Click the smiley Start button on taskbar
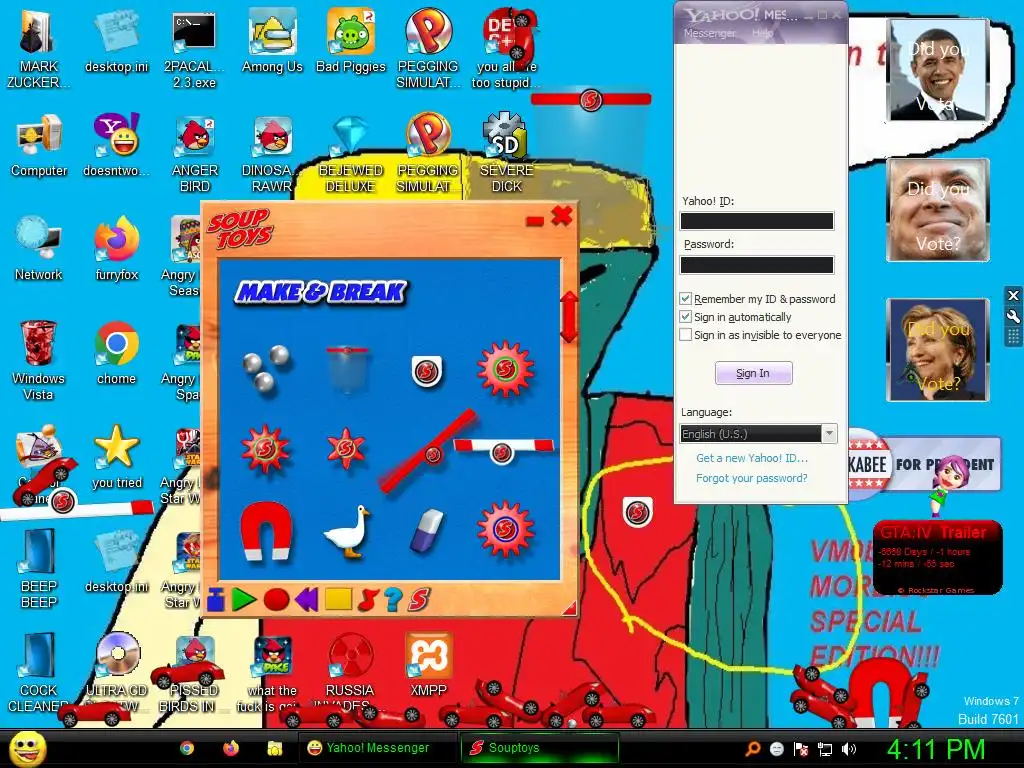 [x=27, y=748]
